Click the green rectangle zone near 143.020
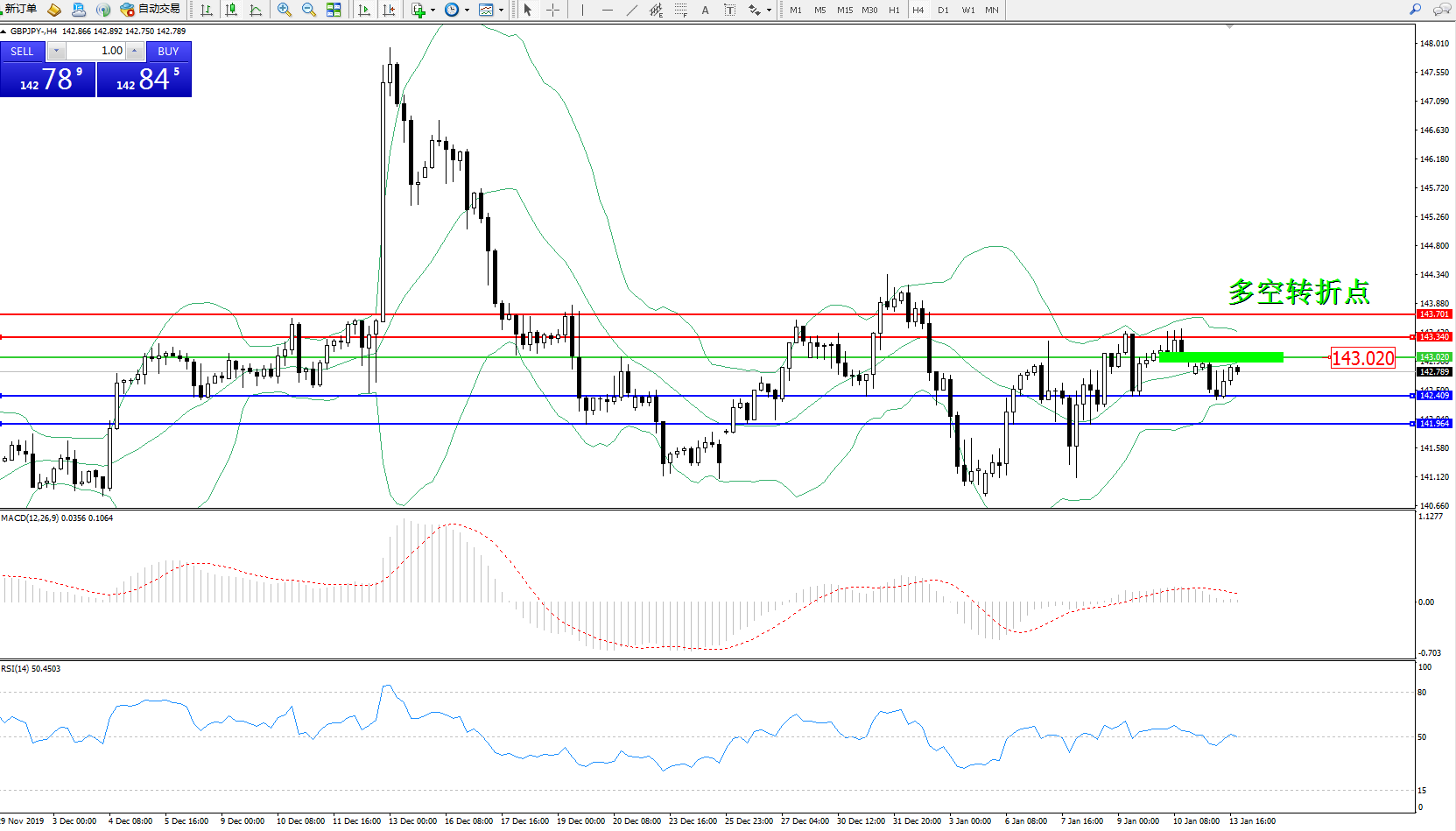 pyautogui.click(x=1220, y=356)
